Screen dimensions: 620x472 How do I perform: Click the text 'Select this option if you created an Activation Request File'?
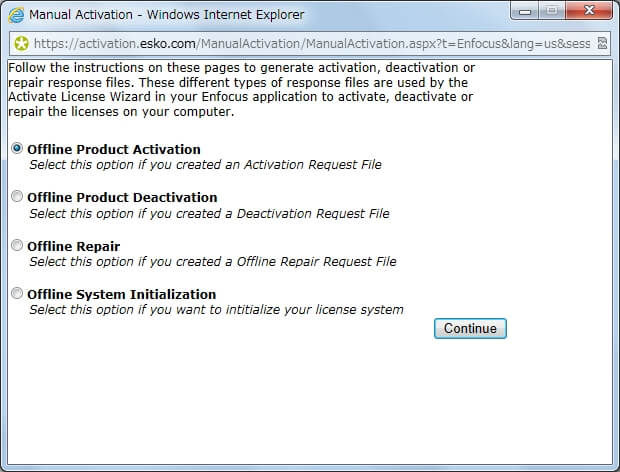[x=206, y=165]
